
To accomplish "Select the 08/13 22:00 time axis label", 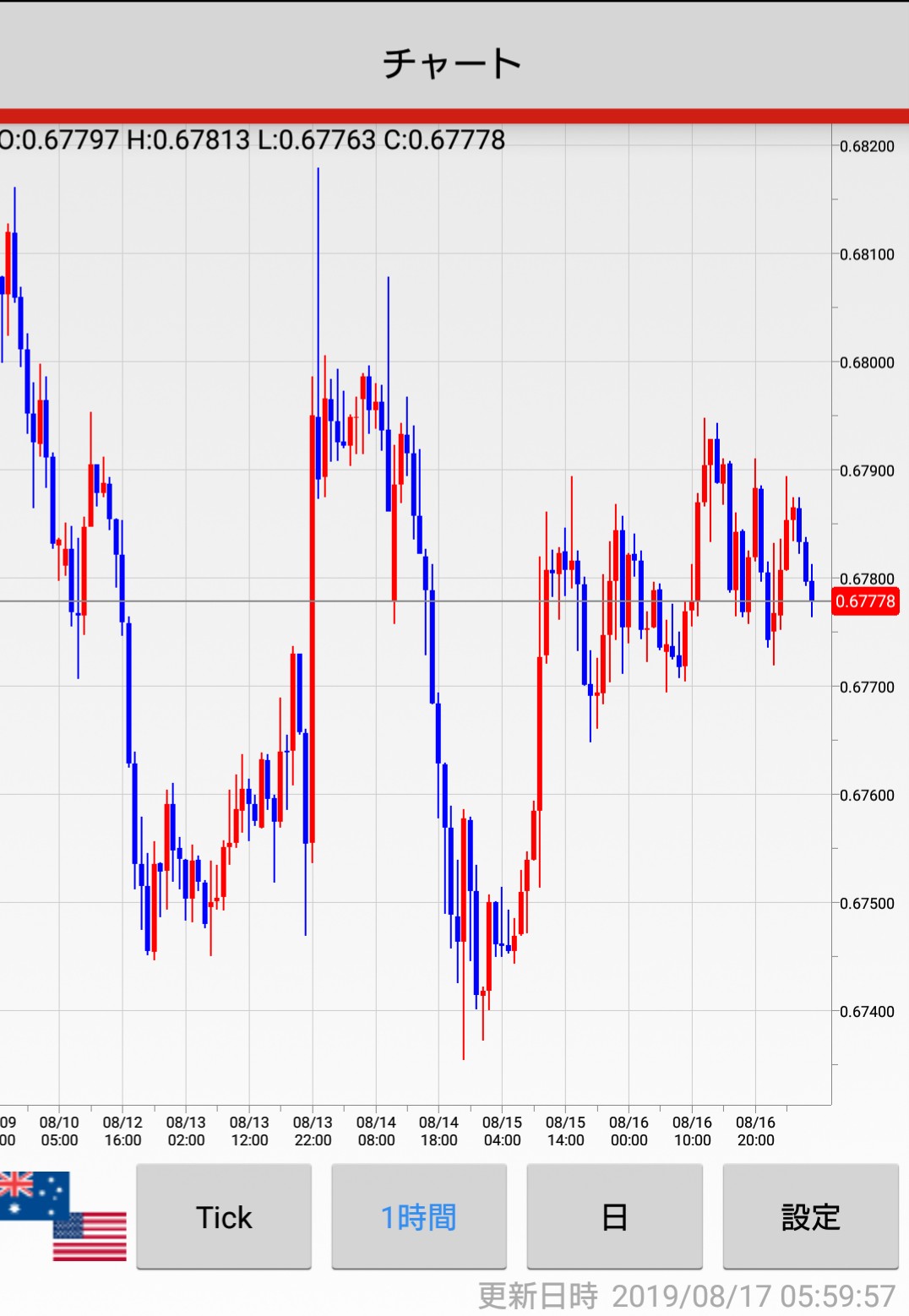I will click(x=313, y=1131).
